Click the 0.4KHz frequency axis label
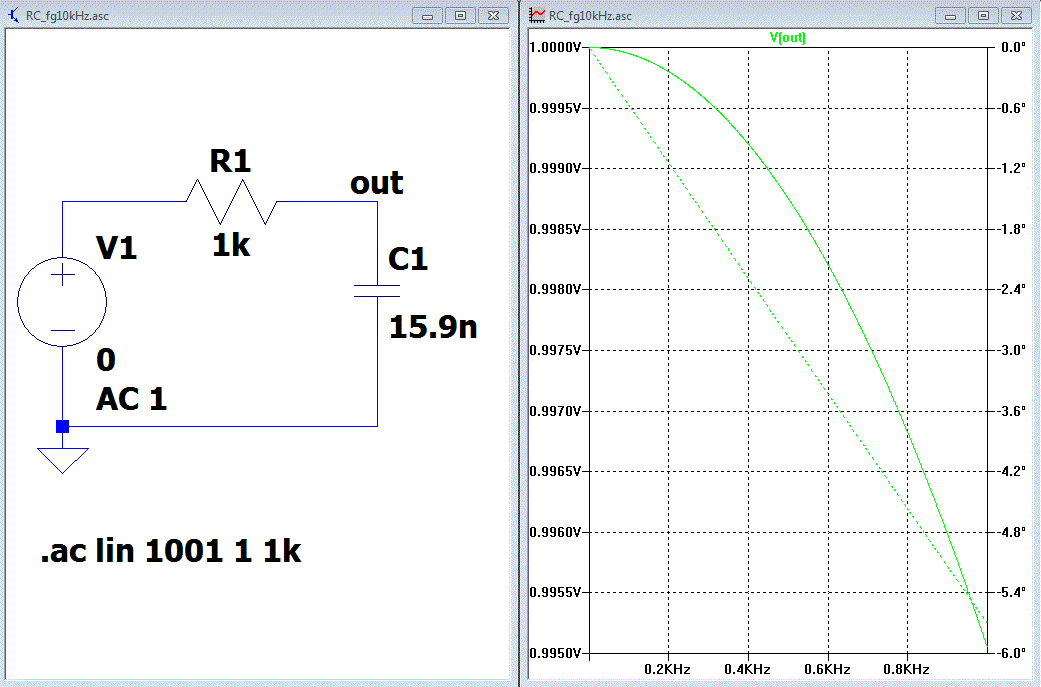This screenshot has width=1041, height=687. pyautogui.click(x=748, y=669)
